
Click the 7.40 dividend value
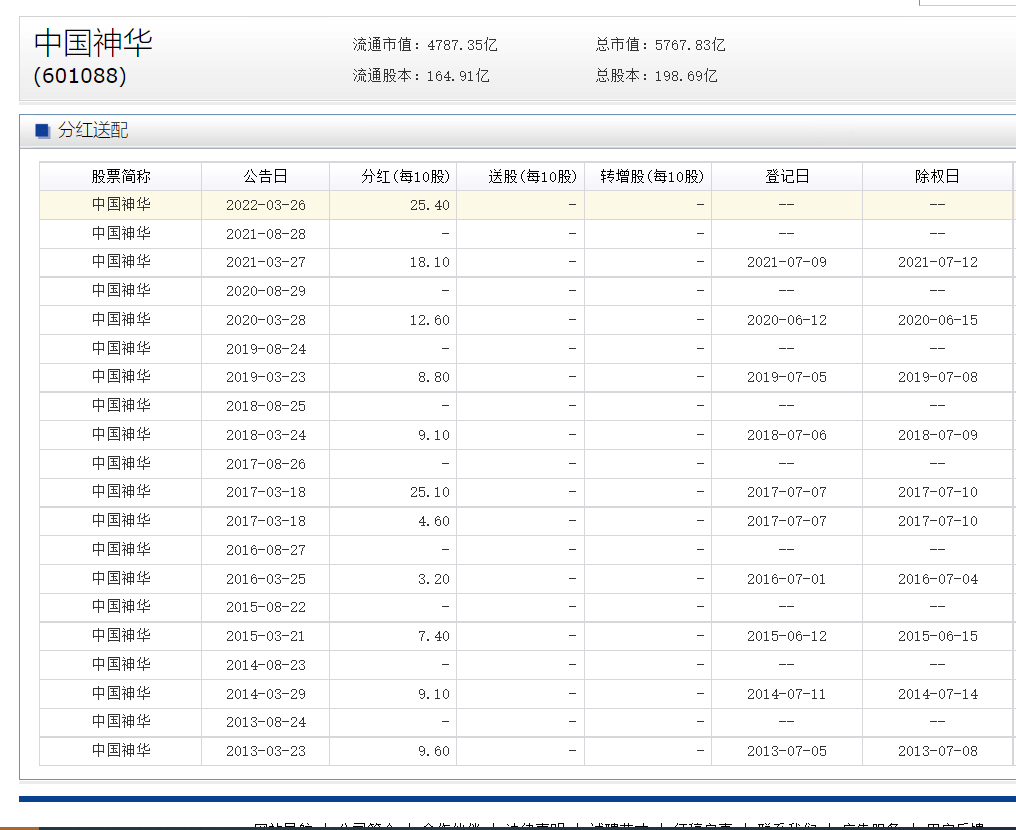coord(433,636)
